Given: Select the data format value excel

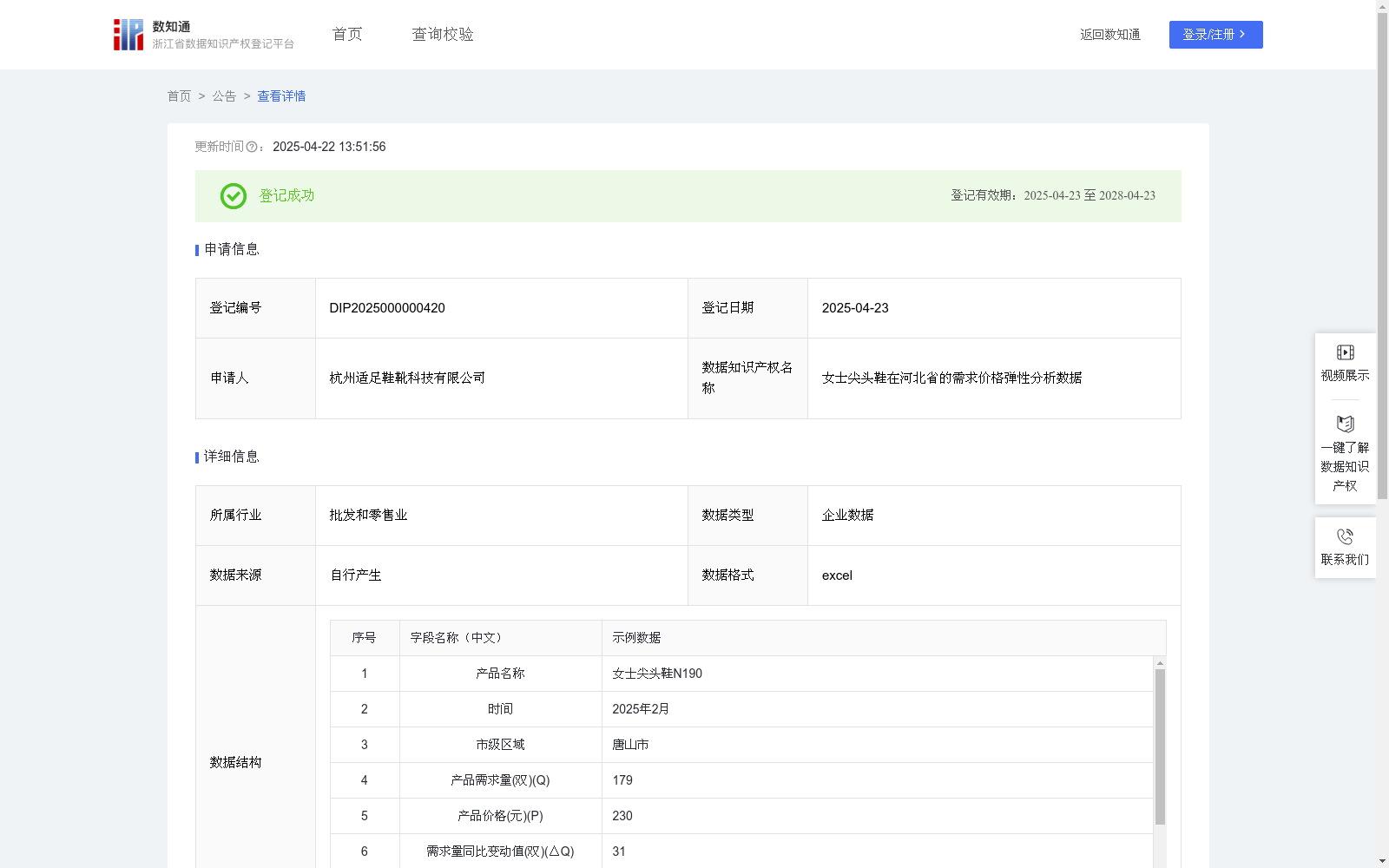Looking at the screenshot, I should (837, 575).
